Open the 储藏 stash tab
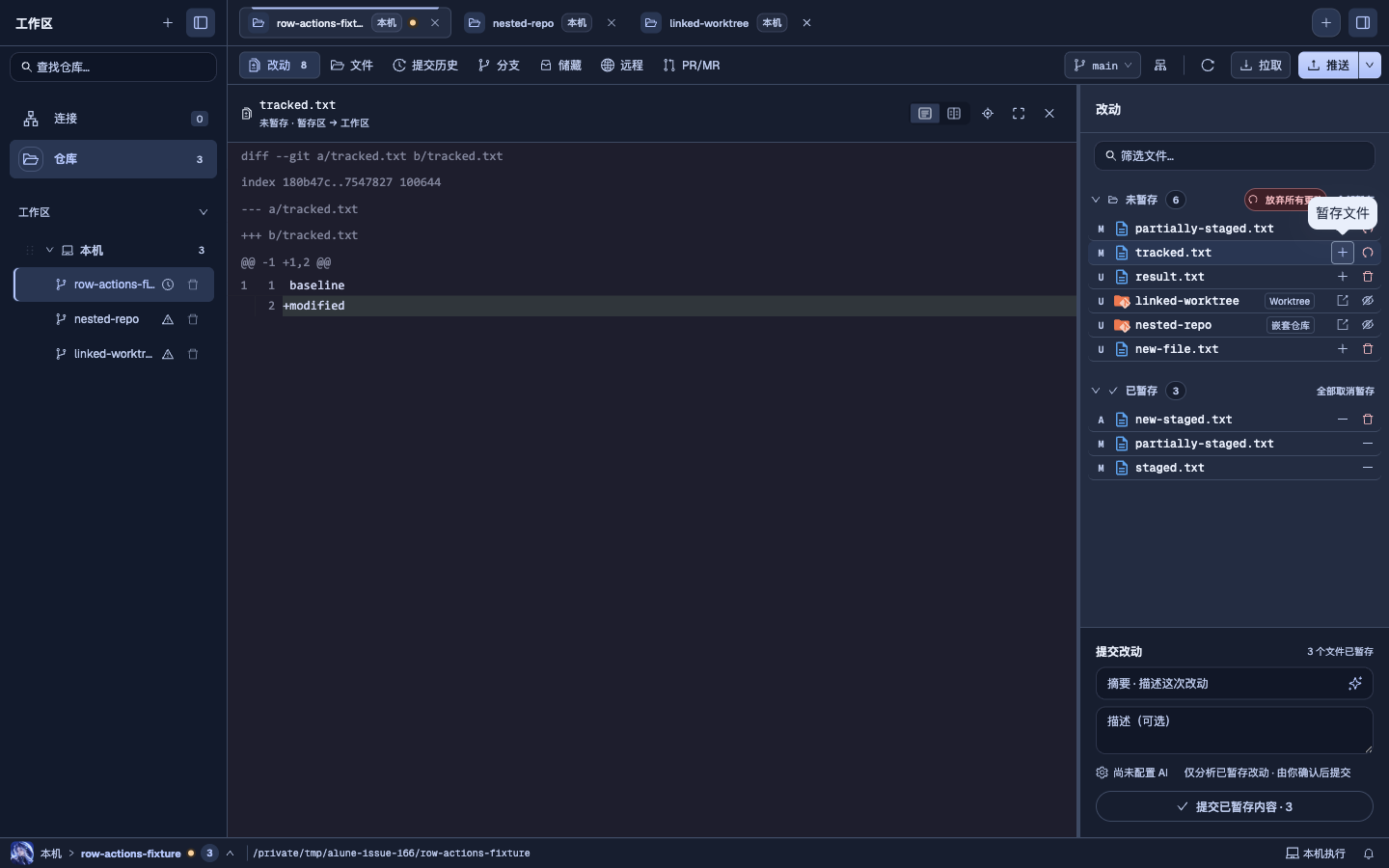1389x868 pixels. click(x=560, y=66)
